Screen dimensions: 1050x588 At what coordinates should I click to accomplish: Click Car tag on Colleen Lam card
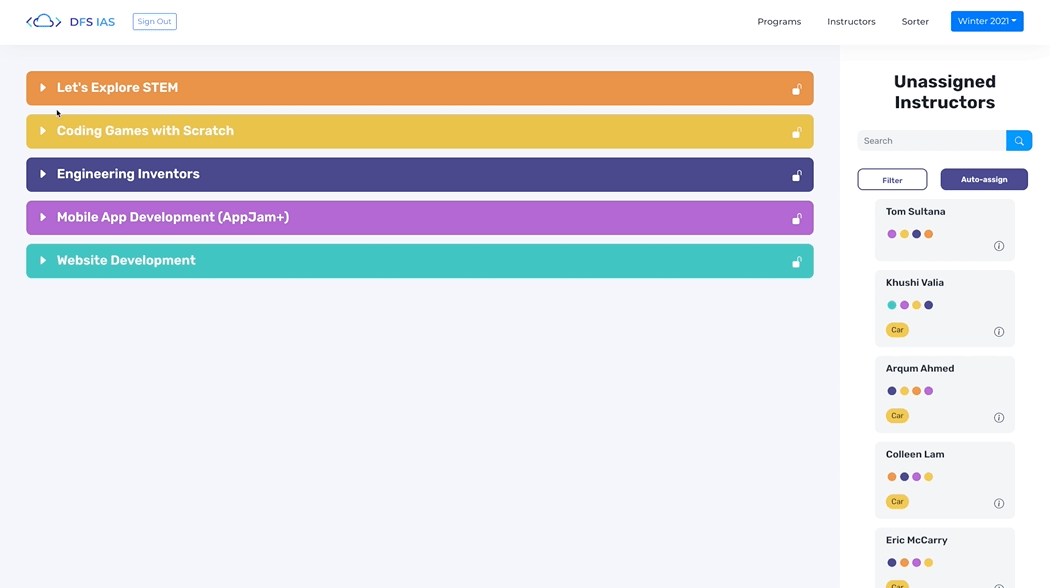click(897, 502)
